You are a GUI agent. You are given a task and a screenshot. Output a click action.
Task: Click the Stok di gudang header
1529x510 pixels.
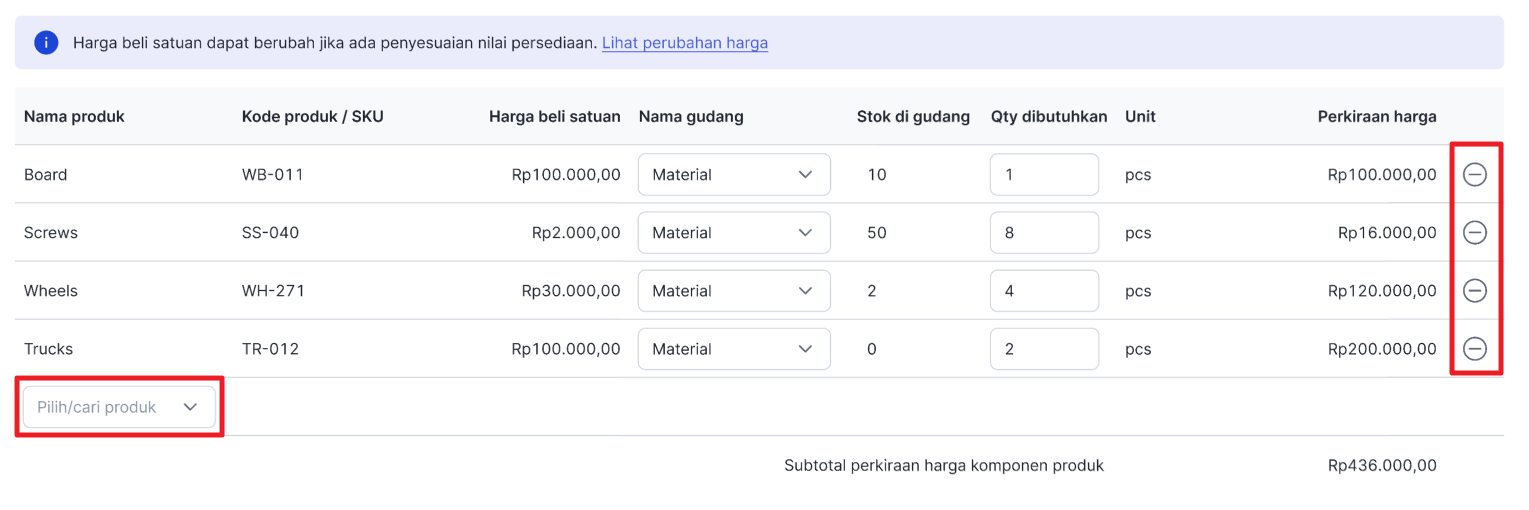click(913, 116)
